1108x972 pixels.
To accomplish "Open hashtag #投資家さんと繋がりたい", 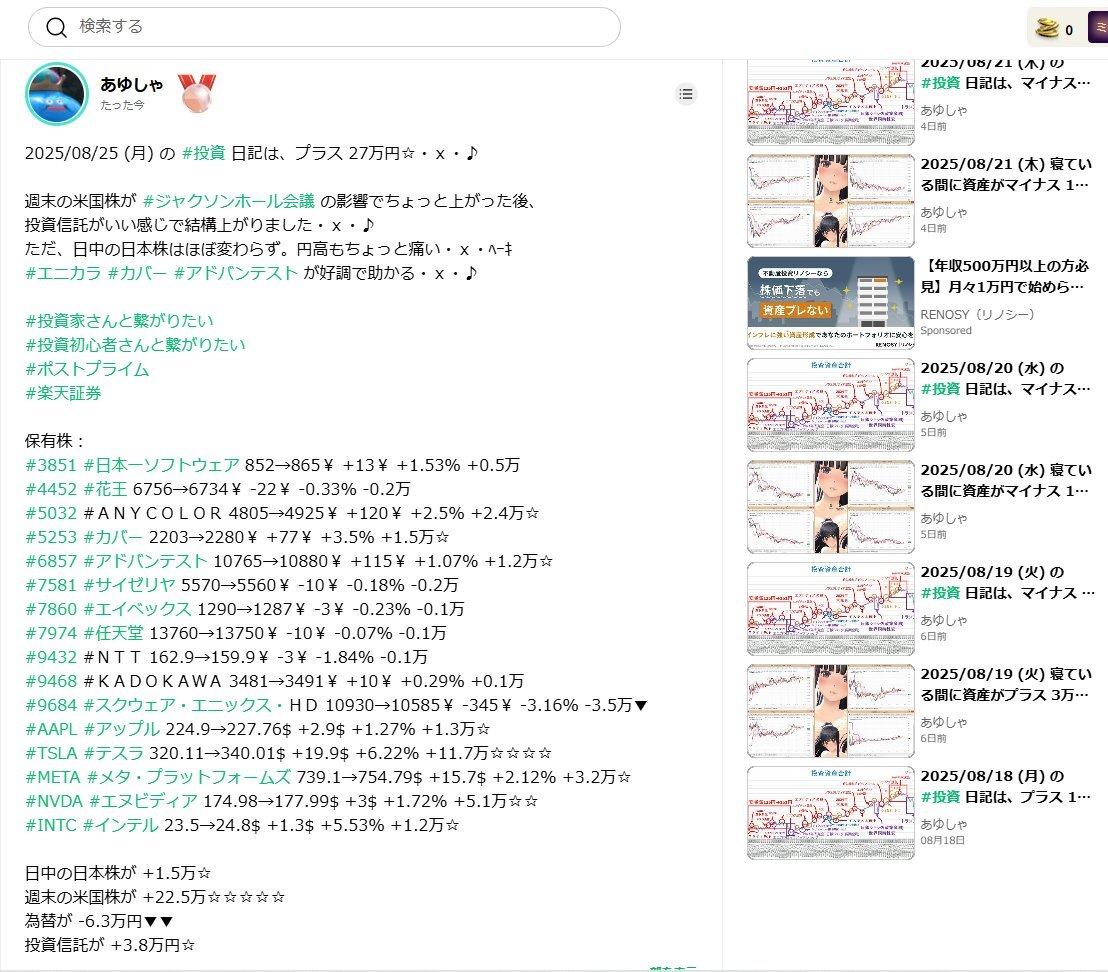I will click(x=119, y=321).
